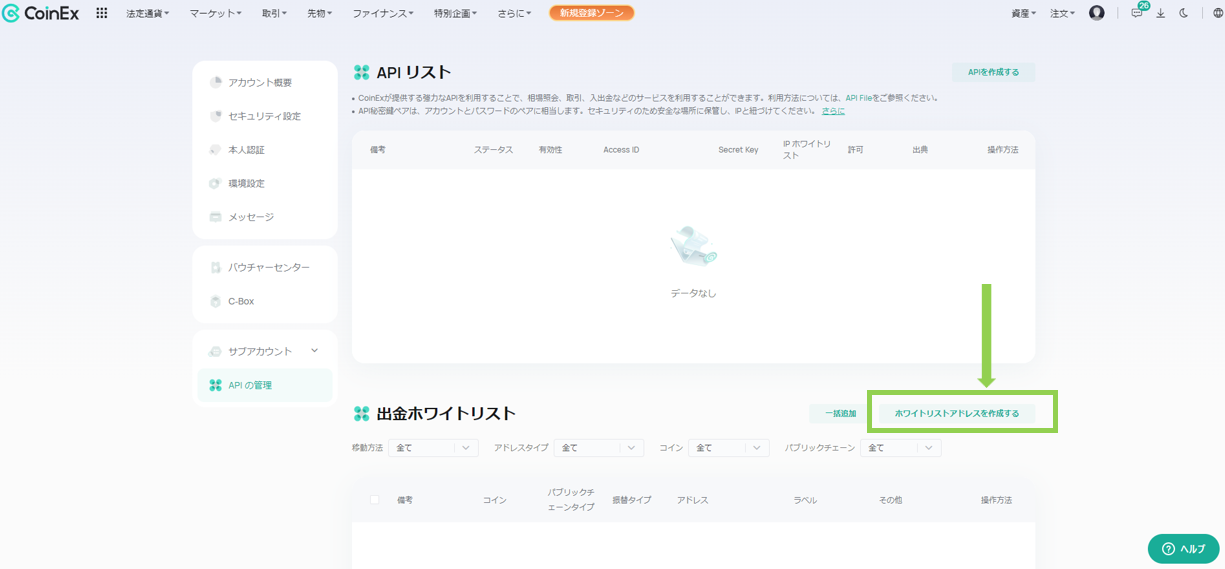This screenshot has height=569, width=1225.
Task: Open the パブリックチェーン filter dropdown
Action: click(x=900, y=448)
